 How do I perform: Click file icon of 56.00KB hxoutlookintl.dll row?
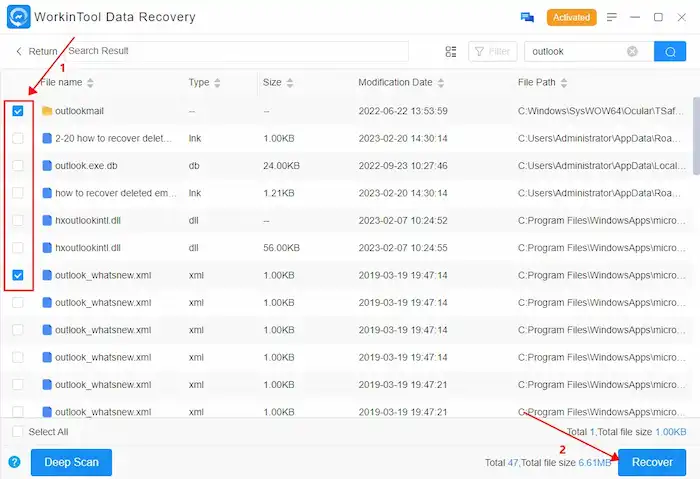coord(47,248)
